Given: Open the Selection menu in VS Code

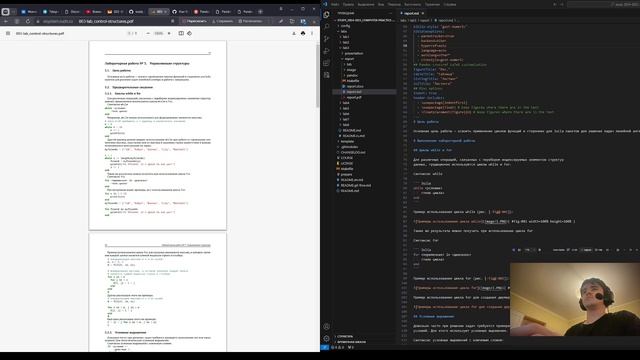Looking at the screenshot, I should (366, 4).
